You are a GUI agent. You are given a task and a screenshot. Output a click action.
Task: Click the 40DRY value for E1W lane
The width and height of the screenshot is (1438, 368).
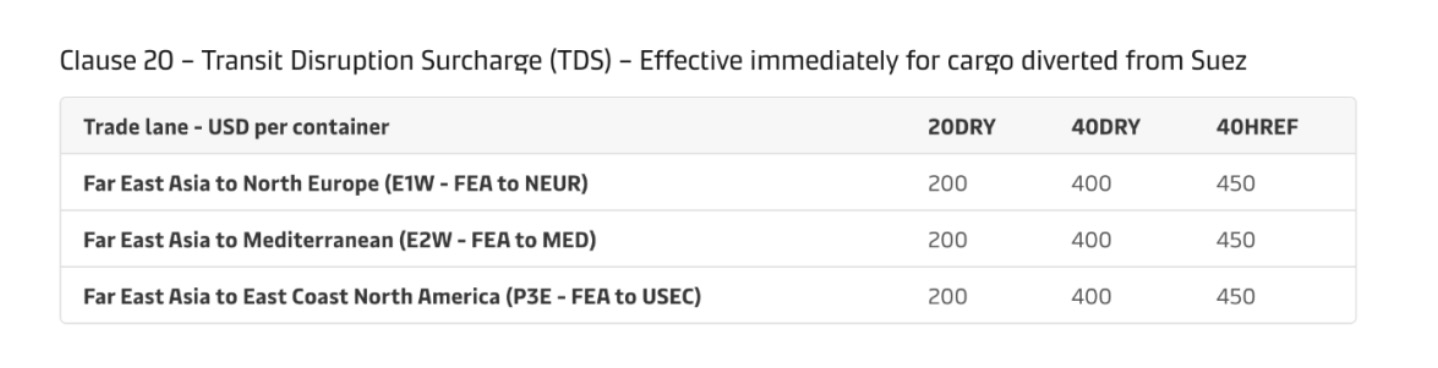coord(1091,184)
